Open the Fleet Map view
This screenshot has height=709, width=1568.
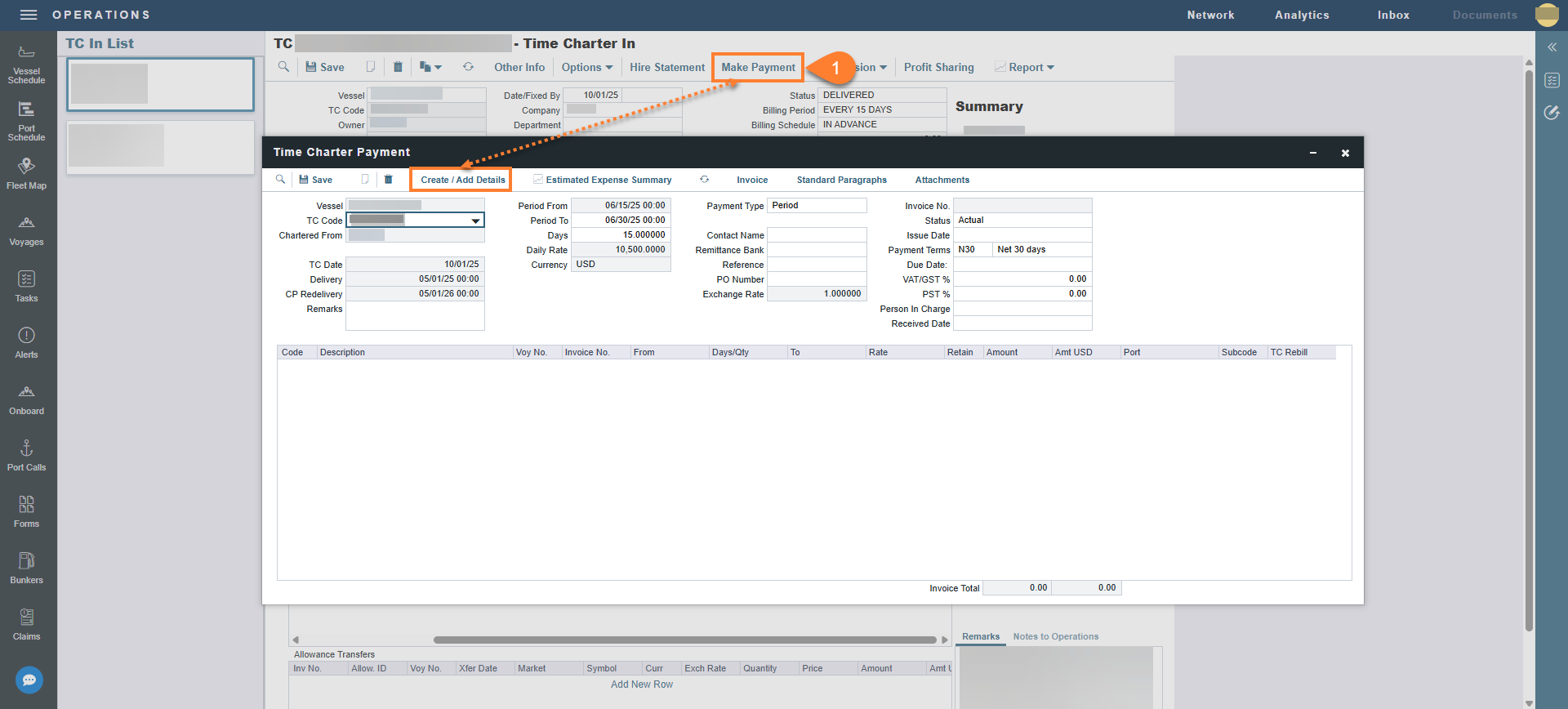(26, 173)
